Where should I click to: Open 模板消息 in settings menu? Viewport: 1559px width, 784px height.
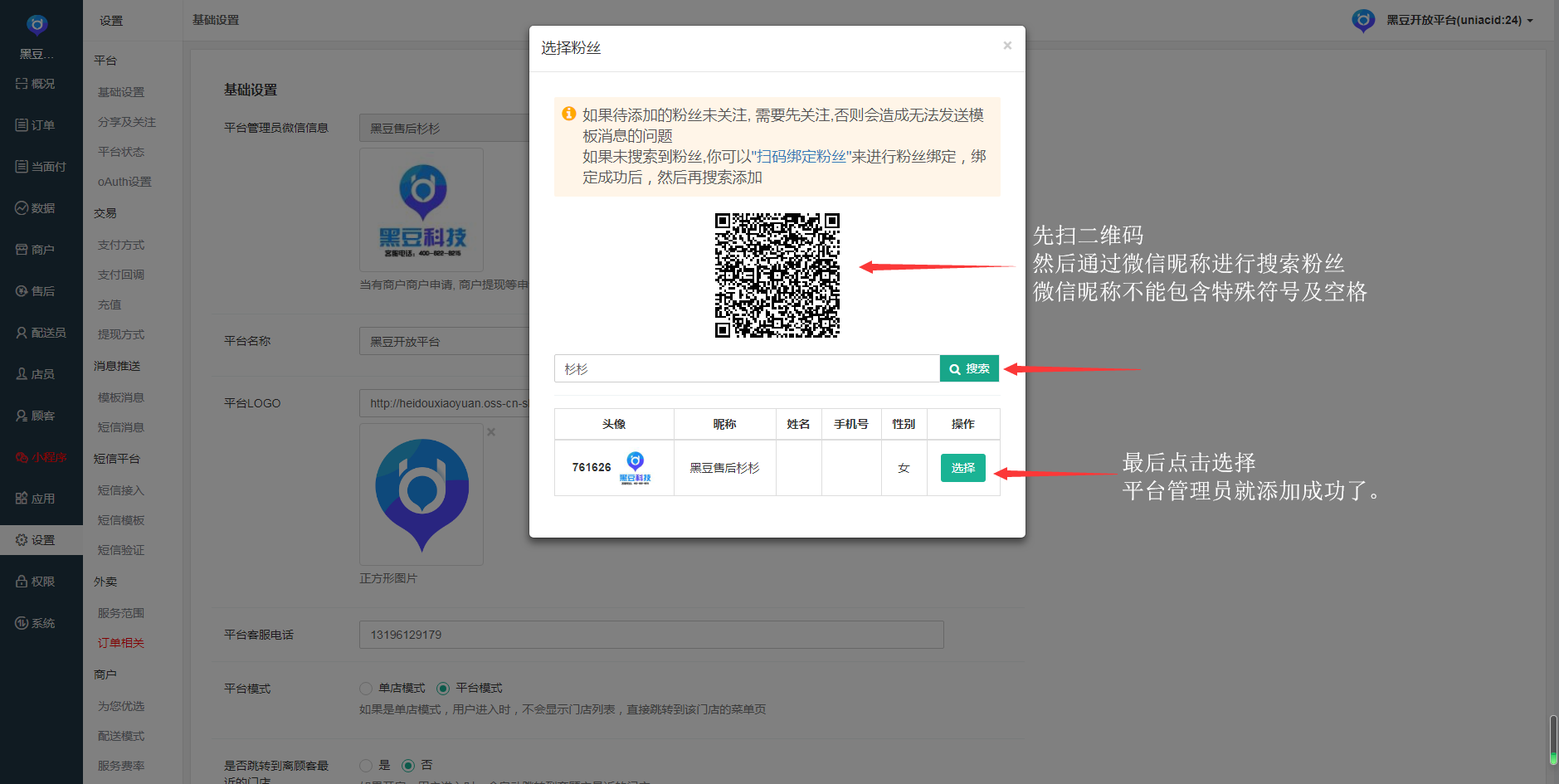(x=121, y=397)
